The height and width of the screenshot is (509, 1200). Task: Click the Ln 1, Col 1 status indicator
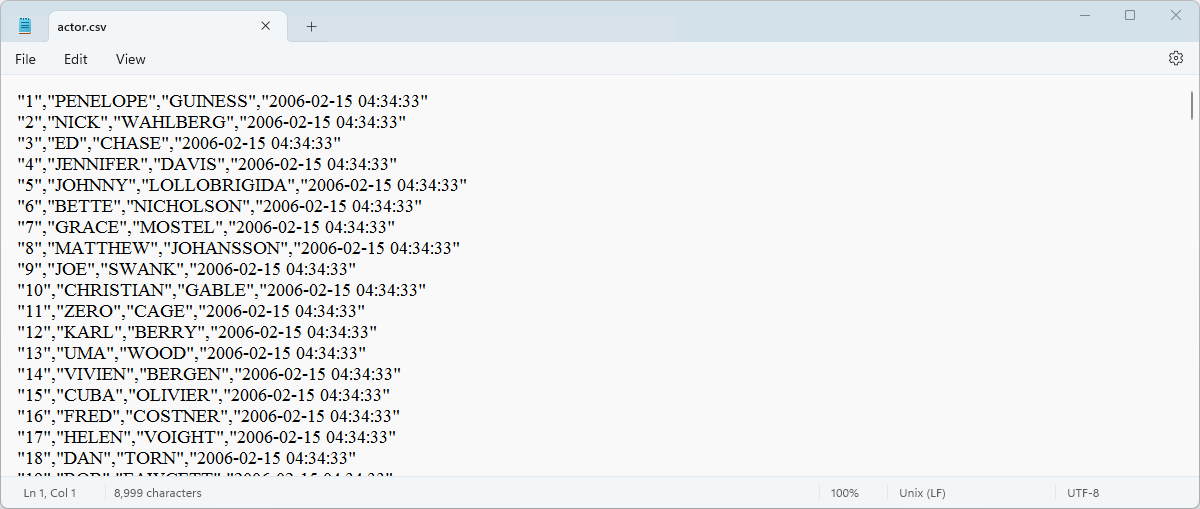(x=50, y=493)
